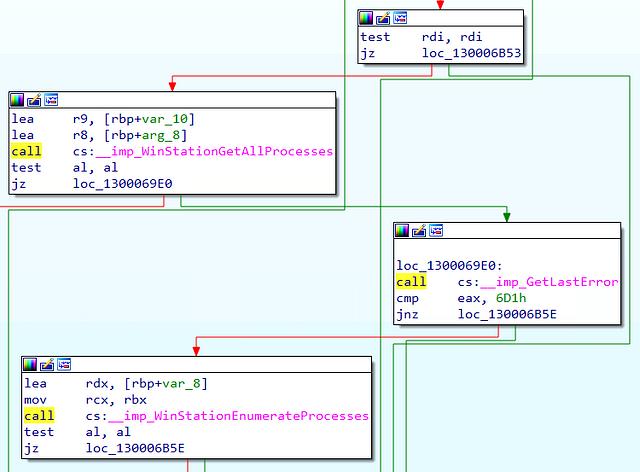The width and height of the screenshot is (640, 472).
Task: Click loc_130006B5E in jnz instruction
Action: [x=507, y=314]
